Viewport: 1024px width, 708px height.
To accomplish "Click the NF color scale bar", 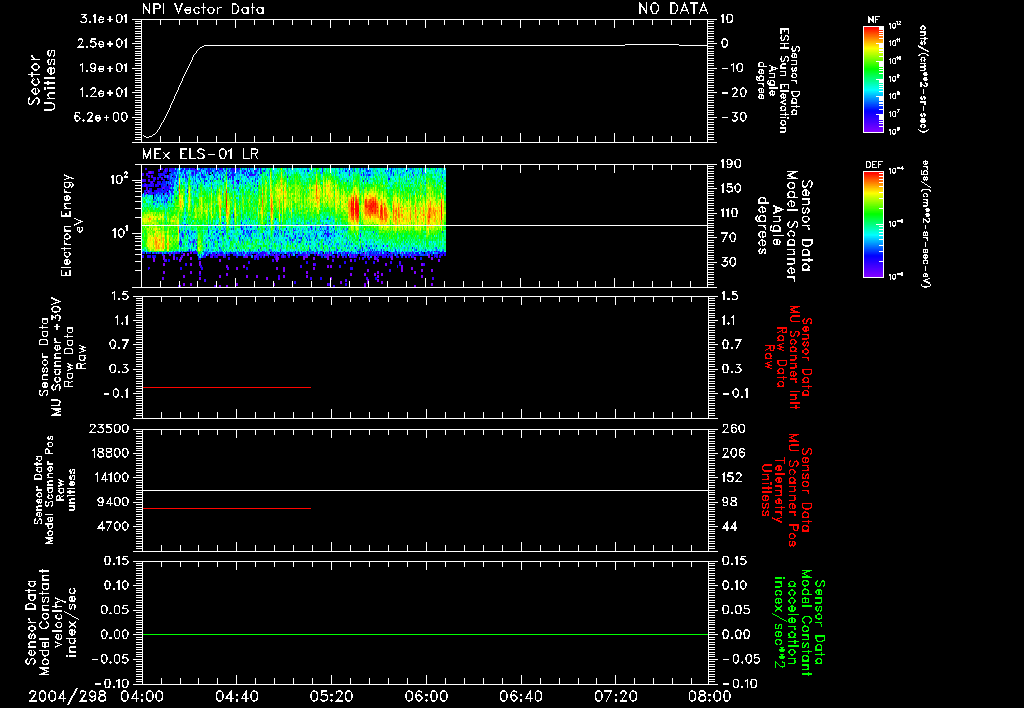I will coord(873,79).
